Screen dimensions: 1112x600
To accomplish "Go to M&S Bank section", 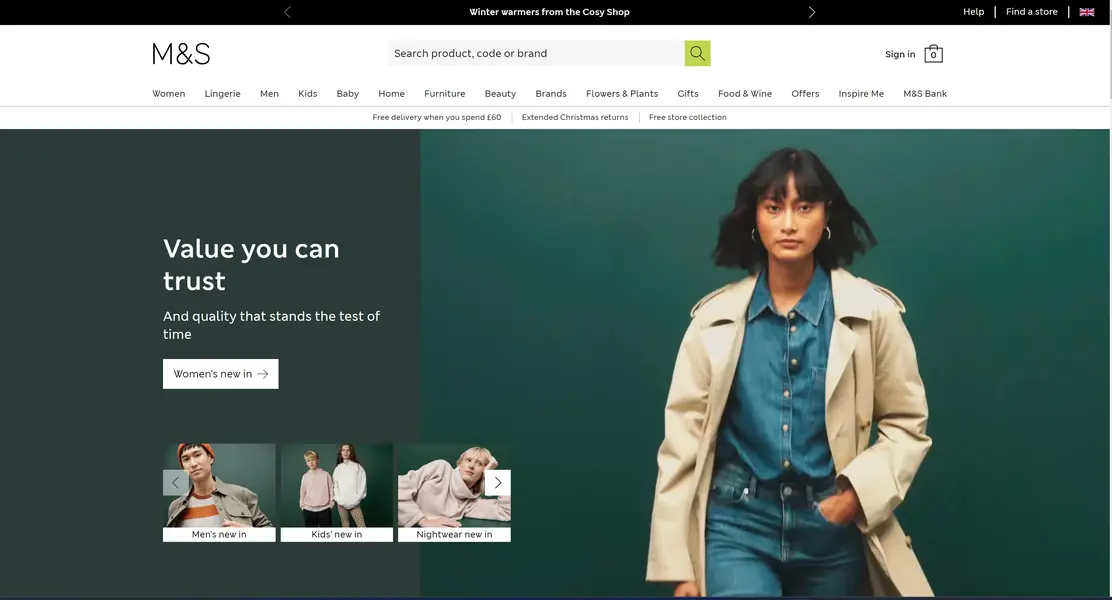I will [925, 94].
